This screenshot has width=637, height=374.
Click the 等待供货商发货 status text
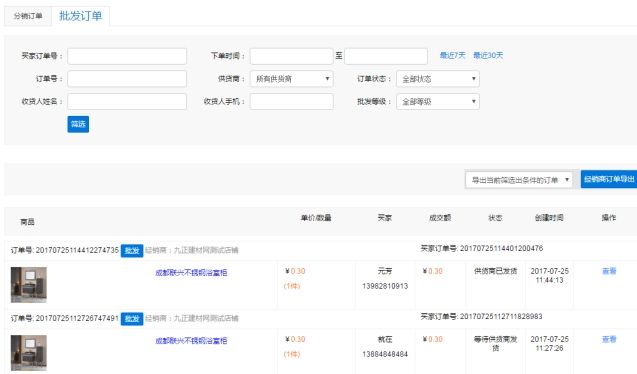(496, 344)
